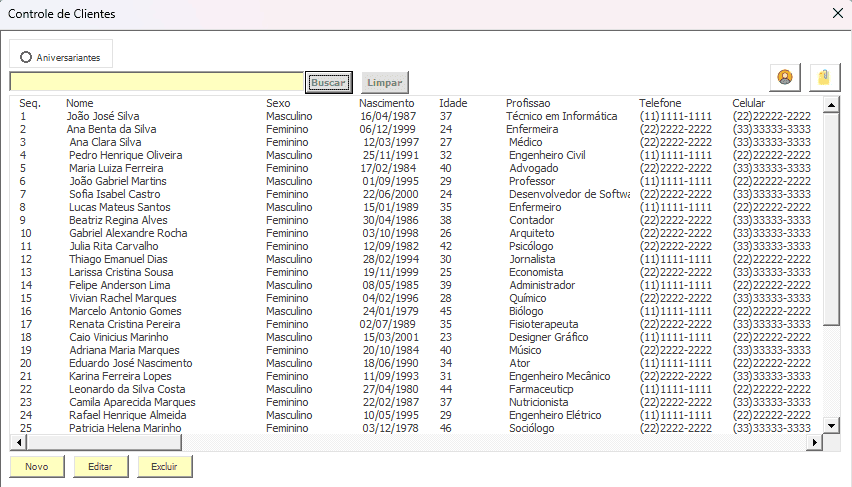
Task: Select the Aniversariantes radio button
Action: [26, 57]
